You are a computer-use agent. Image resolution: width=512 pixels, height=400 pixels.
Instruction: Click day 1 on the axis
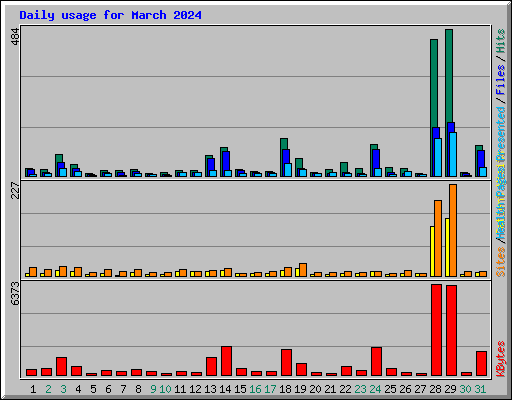tap(33, 389)
